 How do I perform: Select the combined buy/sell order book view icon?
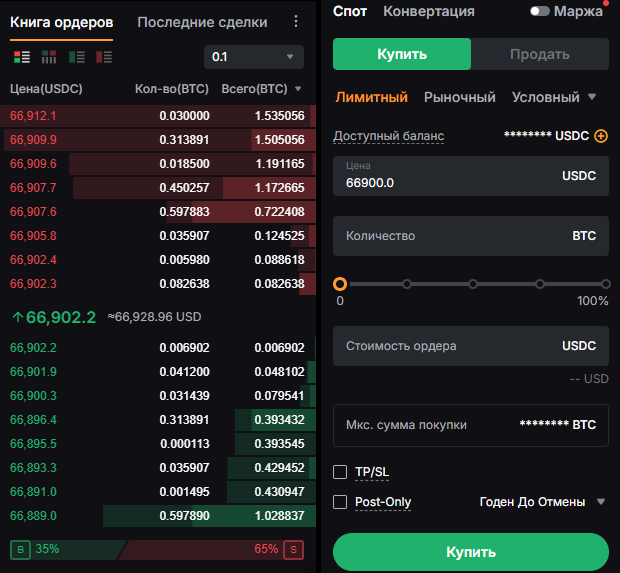(22, 57)
